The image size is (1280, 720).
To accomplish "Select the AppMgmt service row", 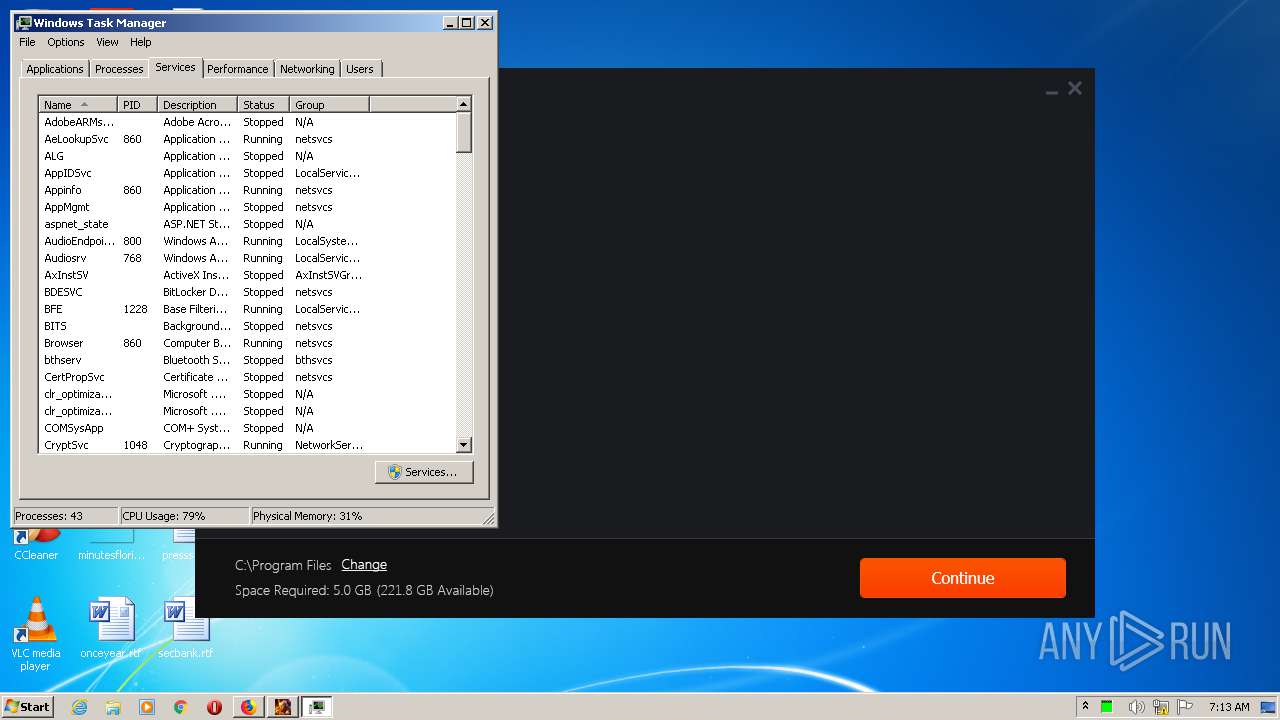I will (x=247, y=207).
